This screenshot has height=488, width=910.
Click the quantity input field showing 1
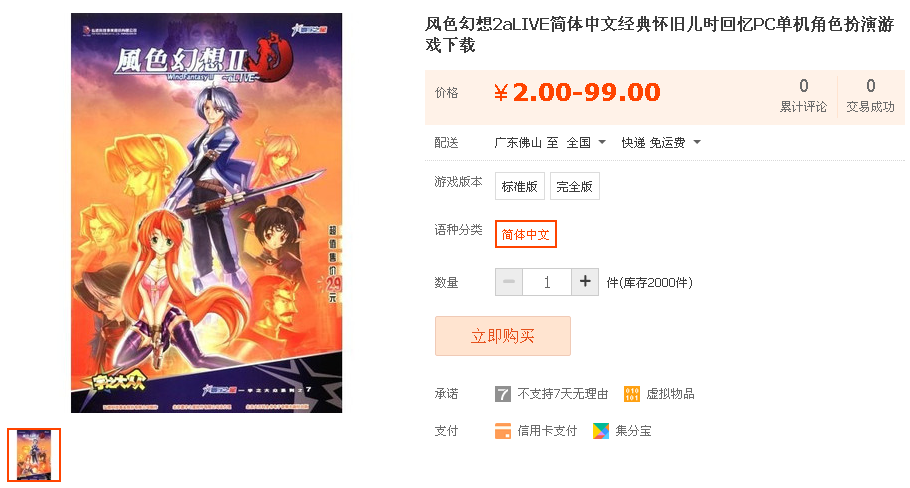tap(547, 282)
